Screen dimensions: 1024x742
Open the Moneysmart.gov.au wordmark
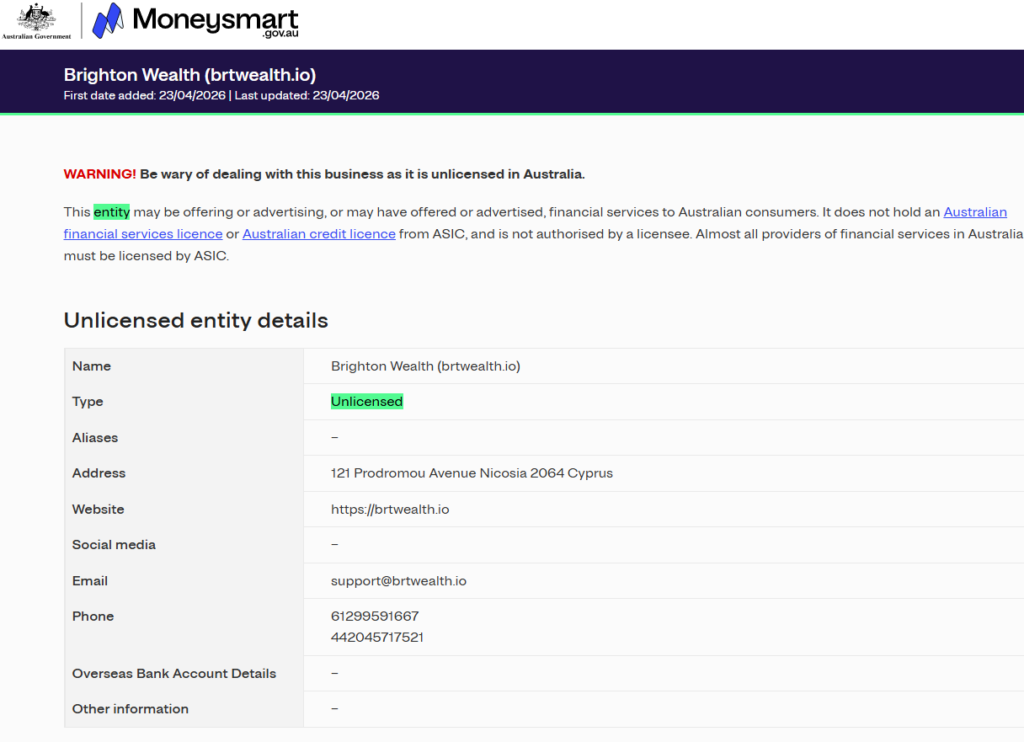point(216,22)
